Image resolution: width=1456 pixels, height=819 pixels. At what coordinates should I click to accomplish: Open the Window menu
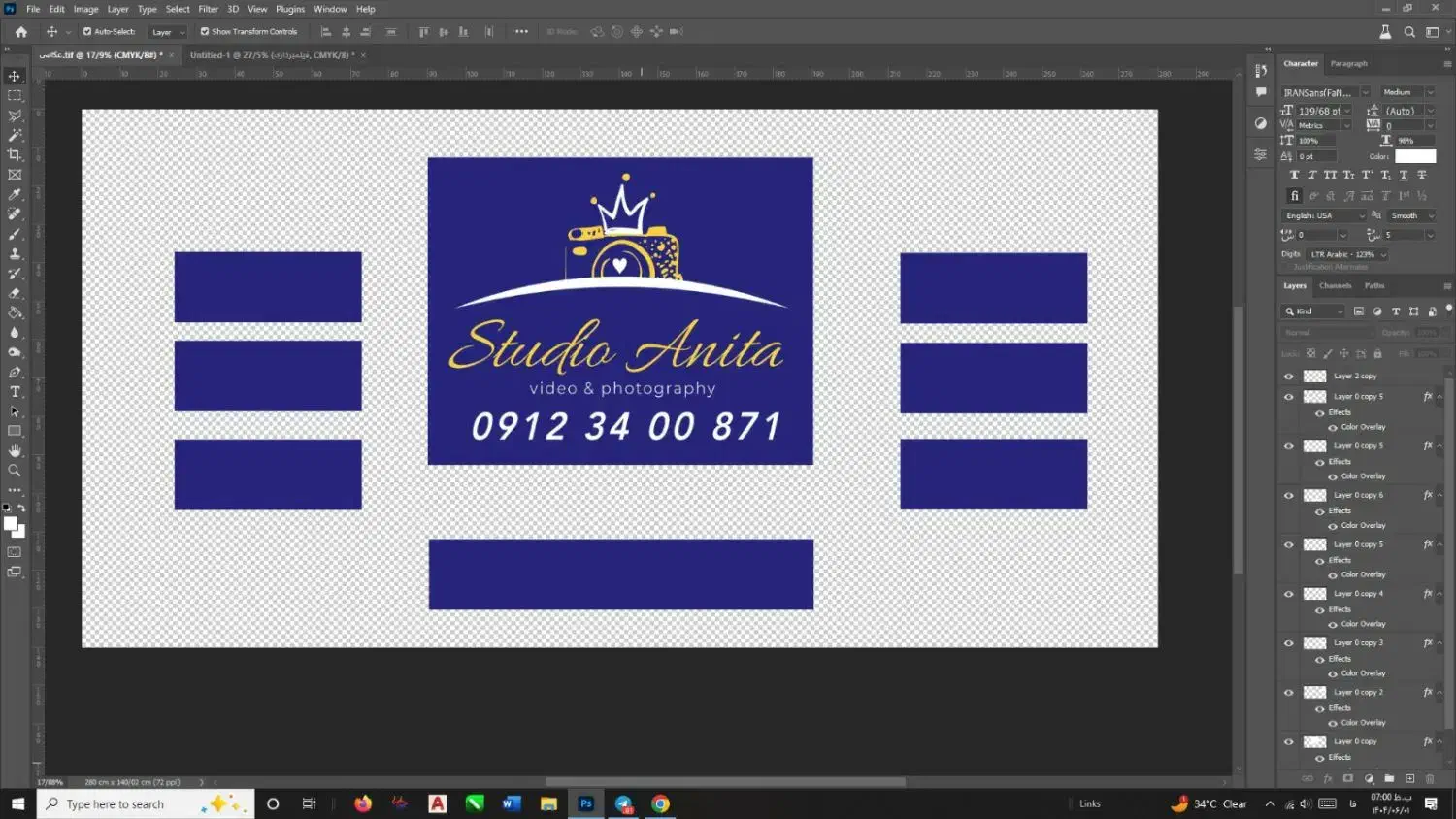pos(330,9)
